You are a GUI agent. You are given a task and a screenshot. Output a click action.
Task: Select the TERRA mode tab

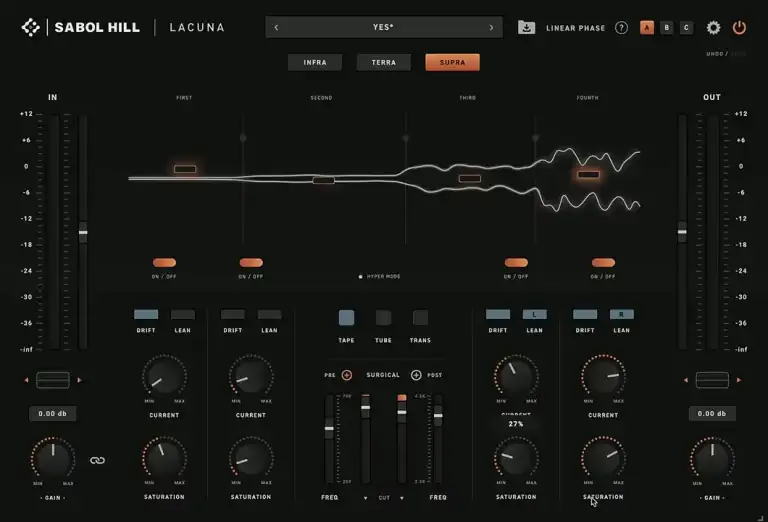384,63
